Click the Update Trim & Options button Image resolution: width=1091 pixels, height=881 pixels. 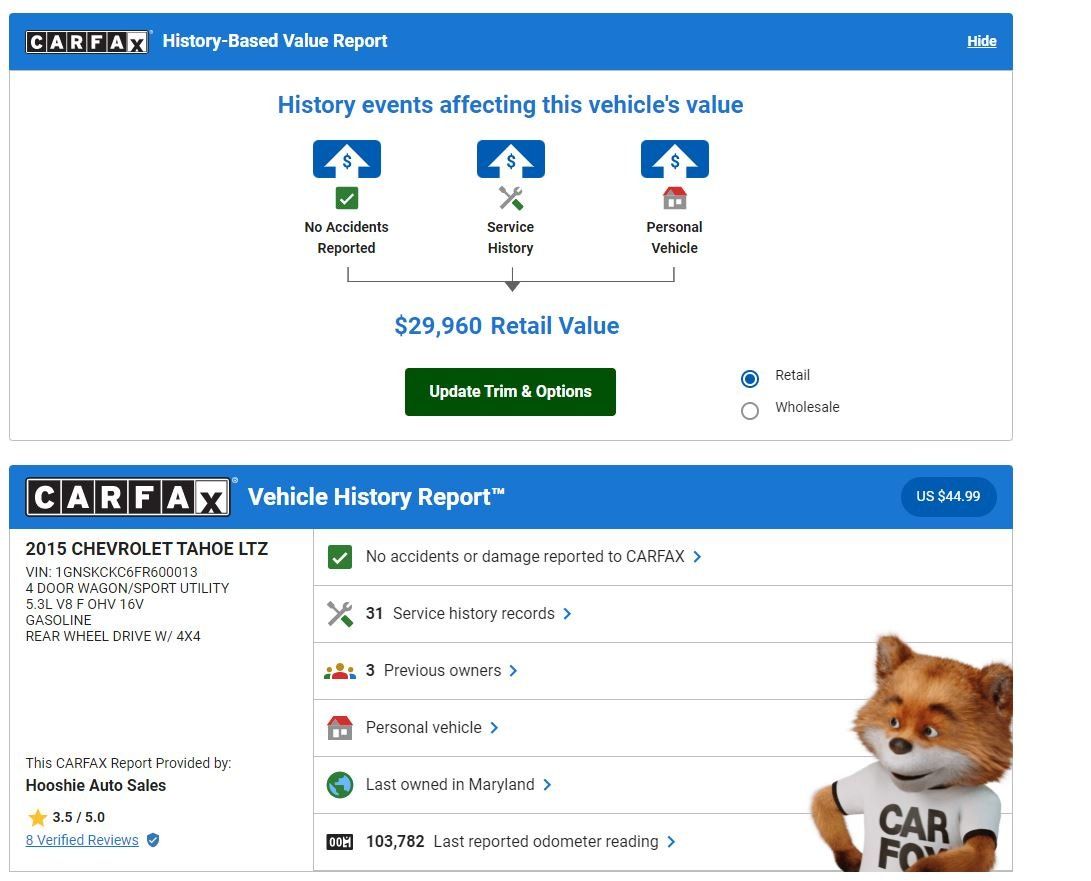[x=510, y=392]
